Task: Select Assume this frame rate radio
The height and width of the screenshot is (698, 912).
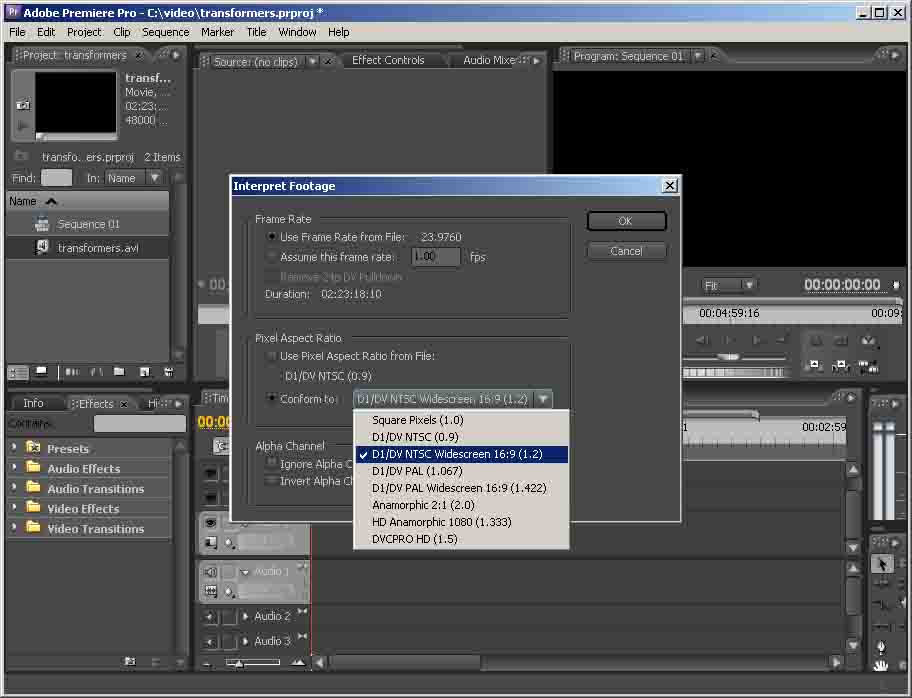Action: pyautogui.click(x=271, y=257)
